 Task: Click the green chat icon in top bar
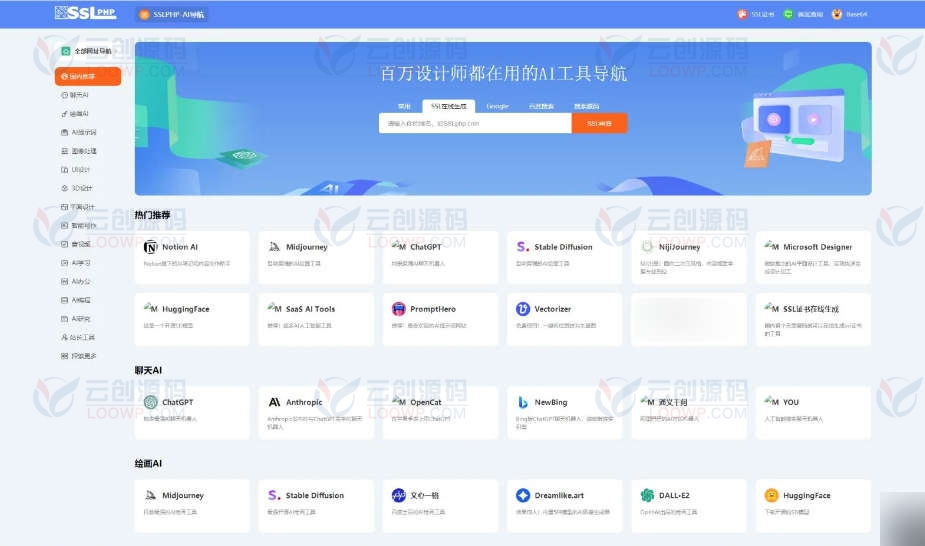pos(788,14)
